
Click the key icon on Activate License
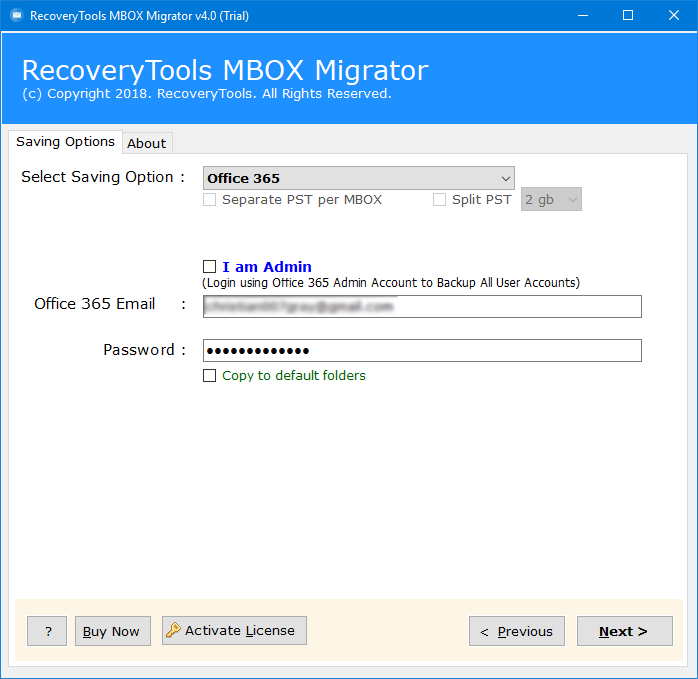click(173, 630)
